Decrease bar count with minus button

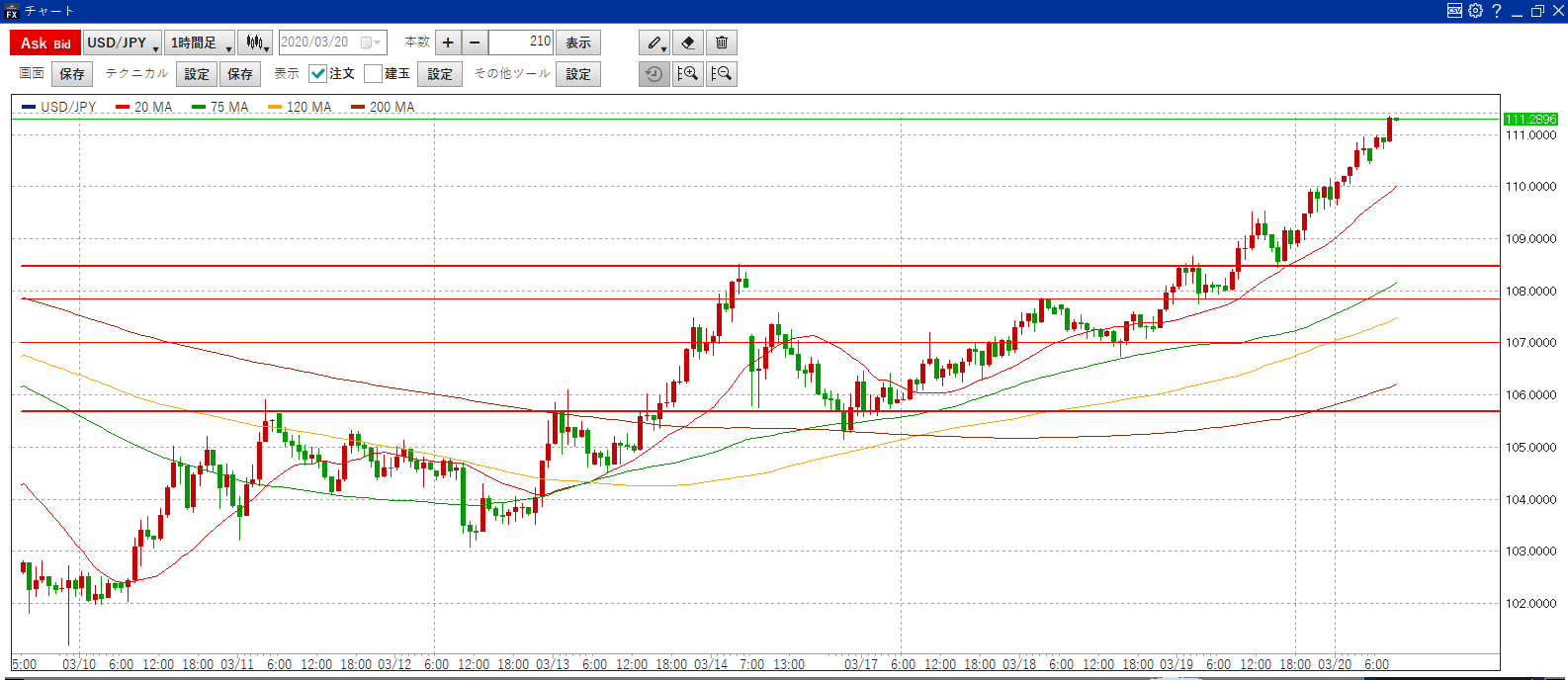(x=475, y=42)
